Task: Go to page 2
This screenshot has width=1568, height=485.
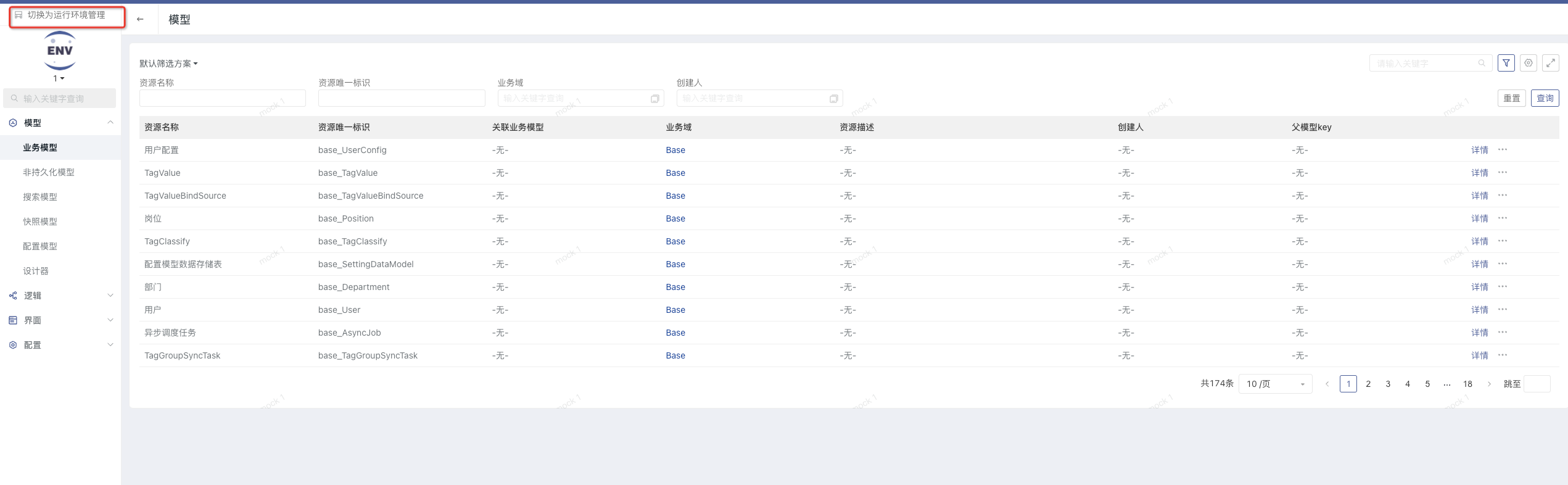Action: click(1368, 384)
